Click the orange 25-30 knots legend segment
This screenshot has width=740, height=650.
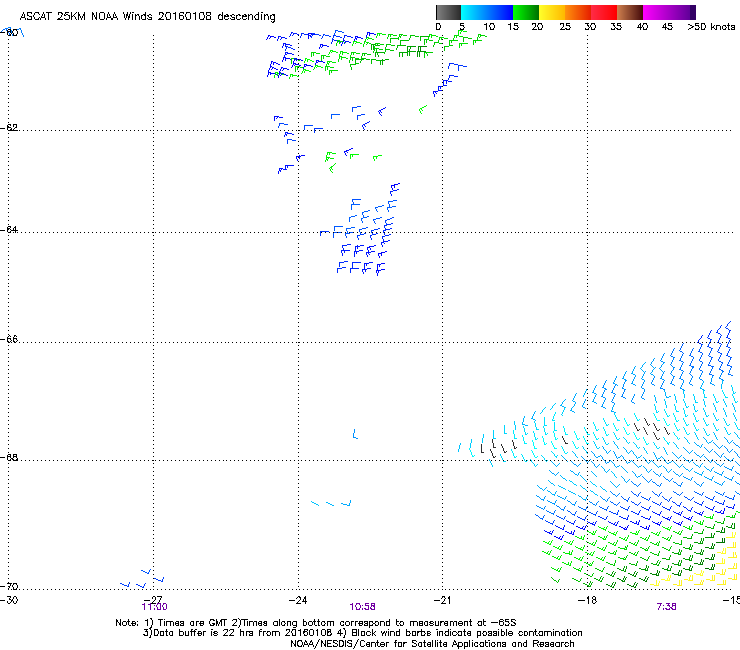pos(578,12)
